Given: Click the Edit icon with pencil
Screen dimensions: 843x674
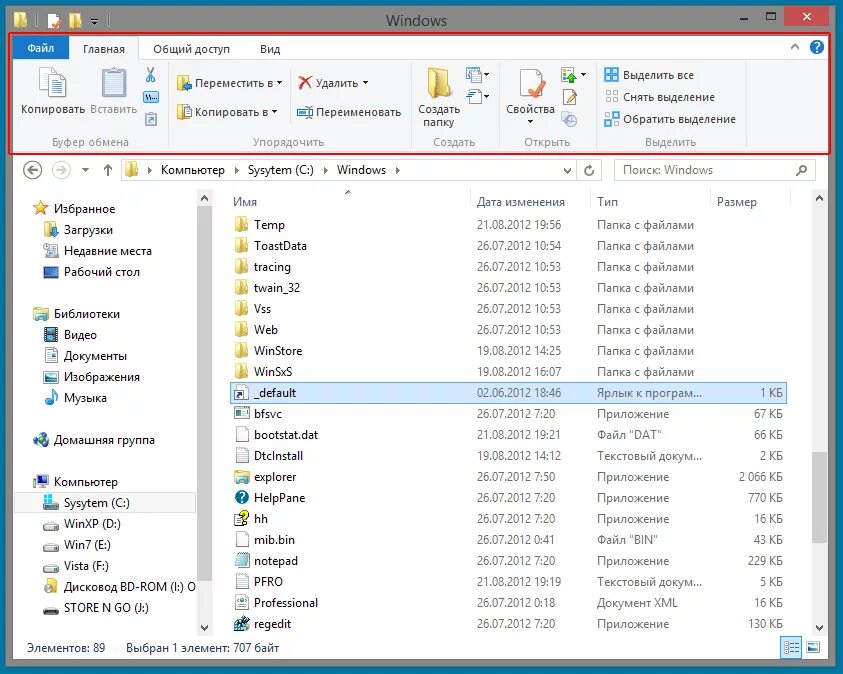Looking at the screenshot, I should (x=569, y=97).
